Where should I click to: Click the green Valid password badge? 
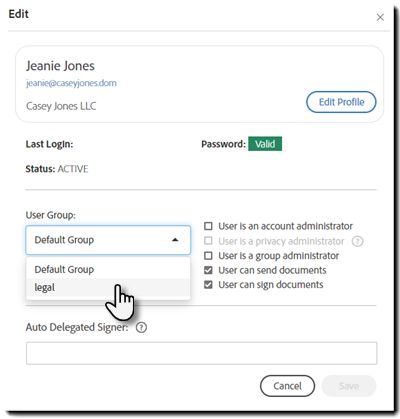point(265,144)
